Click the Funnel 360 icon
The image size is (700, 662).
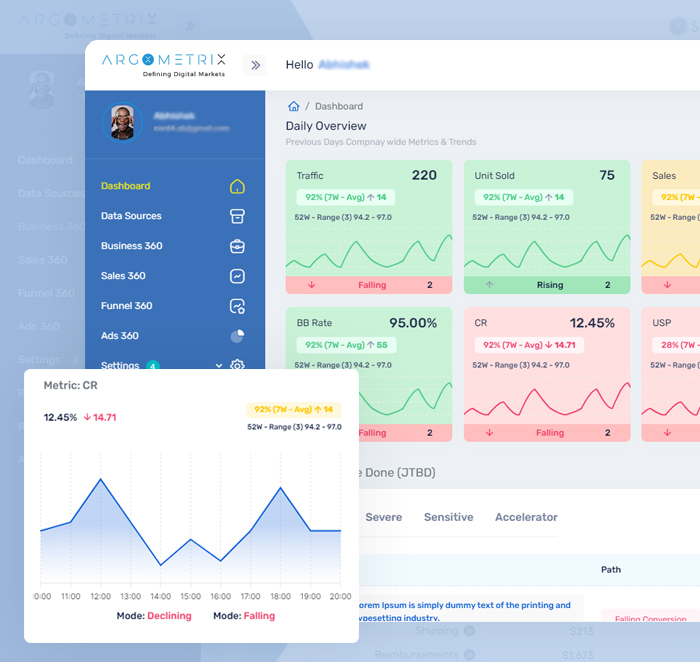pyautogui.click(x=237, y=306)
